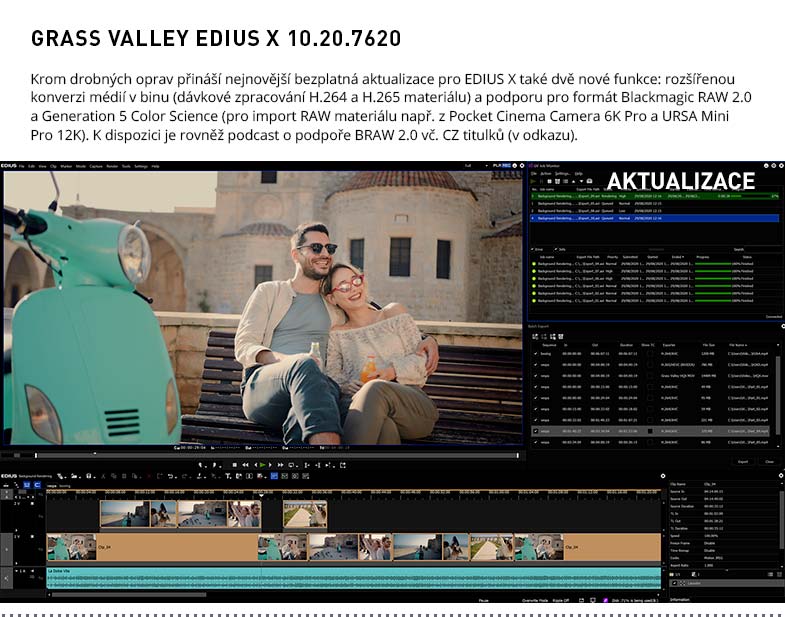Image resolution: width=785 pixels, height=617 pixels.
Task: Open the Clip menu in EDIUS
Action: (53, 166)
